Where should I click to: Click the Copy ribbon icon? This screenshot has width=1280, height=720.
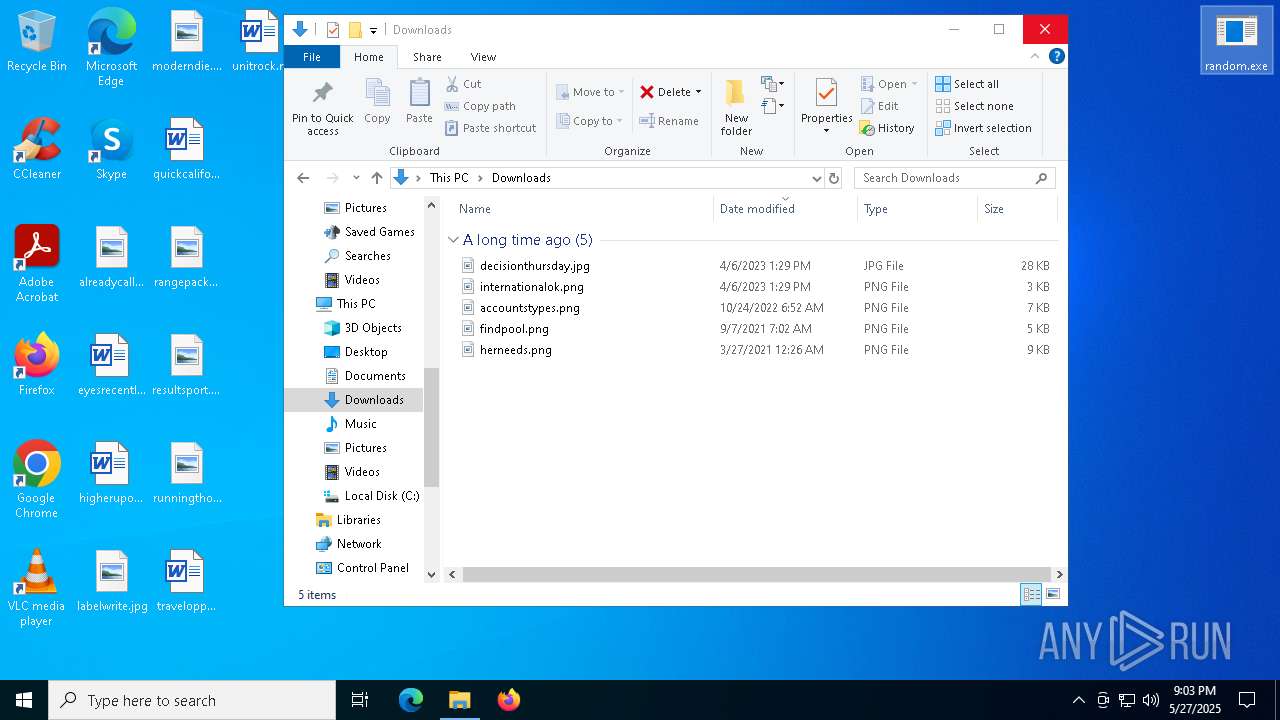tap(377, 101)
